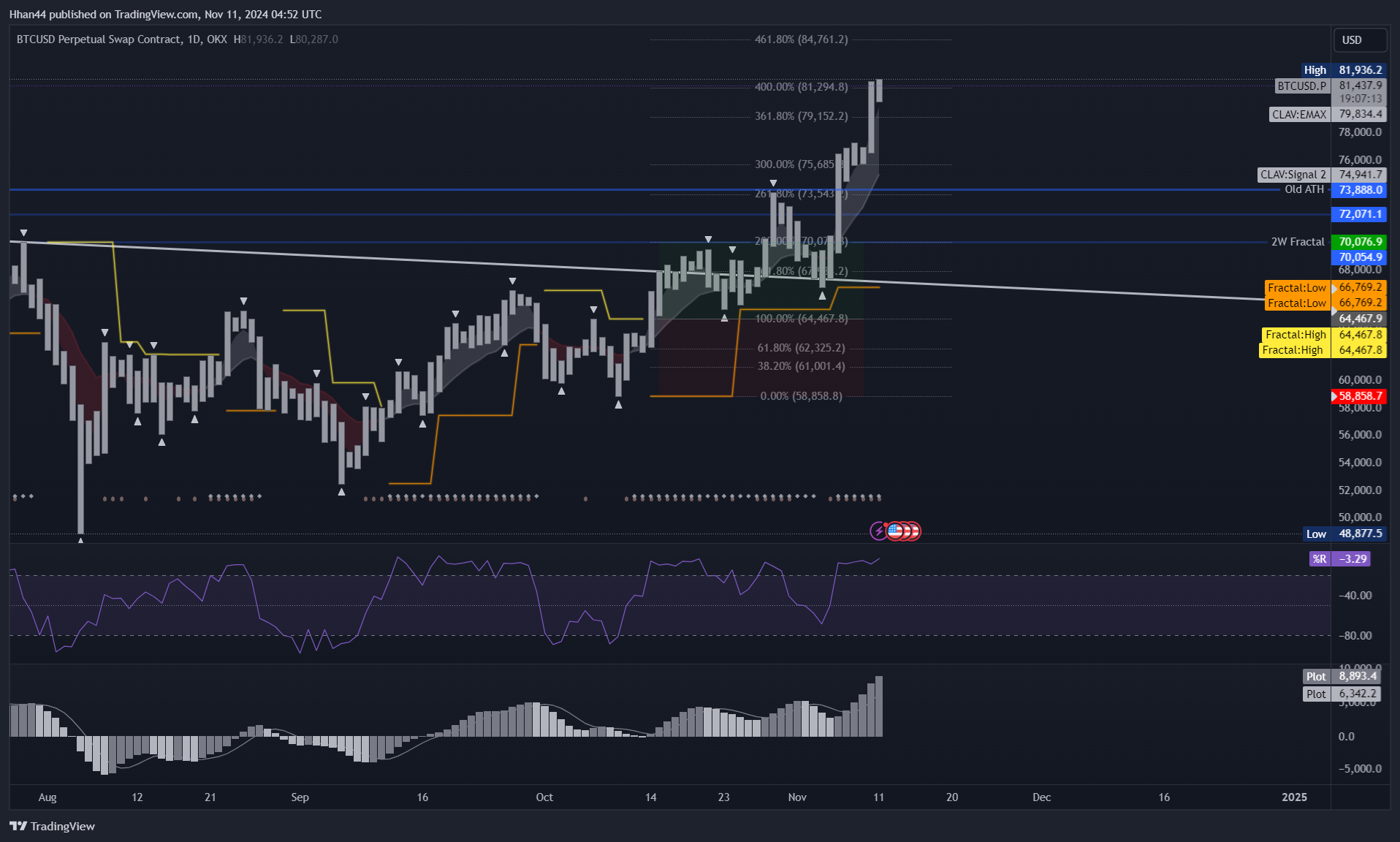Click the Sep label on time axis
This screenshot has width=1400, height=842.
point(300,797)
